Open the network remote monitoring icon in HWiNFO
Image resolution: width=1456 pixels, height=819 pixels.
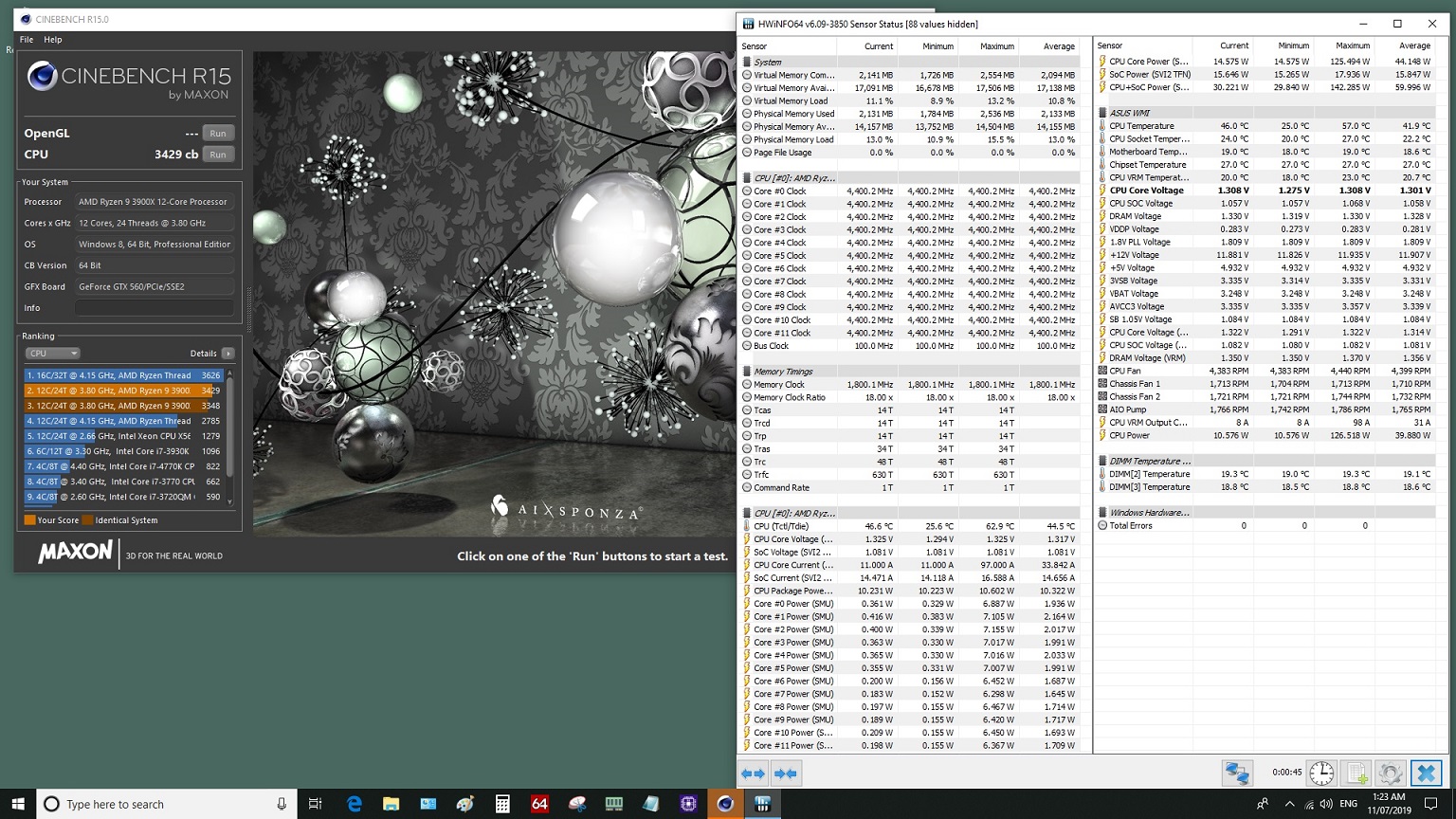[1237, 773]
